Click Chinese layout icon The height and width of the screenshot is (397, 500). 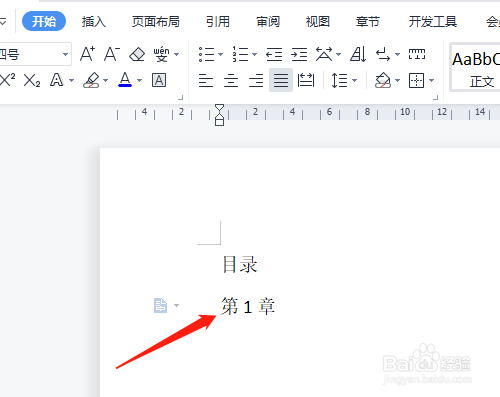click(x=324, y=54)
